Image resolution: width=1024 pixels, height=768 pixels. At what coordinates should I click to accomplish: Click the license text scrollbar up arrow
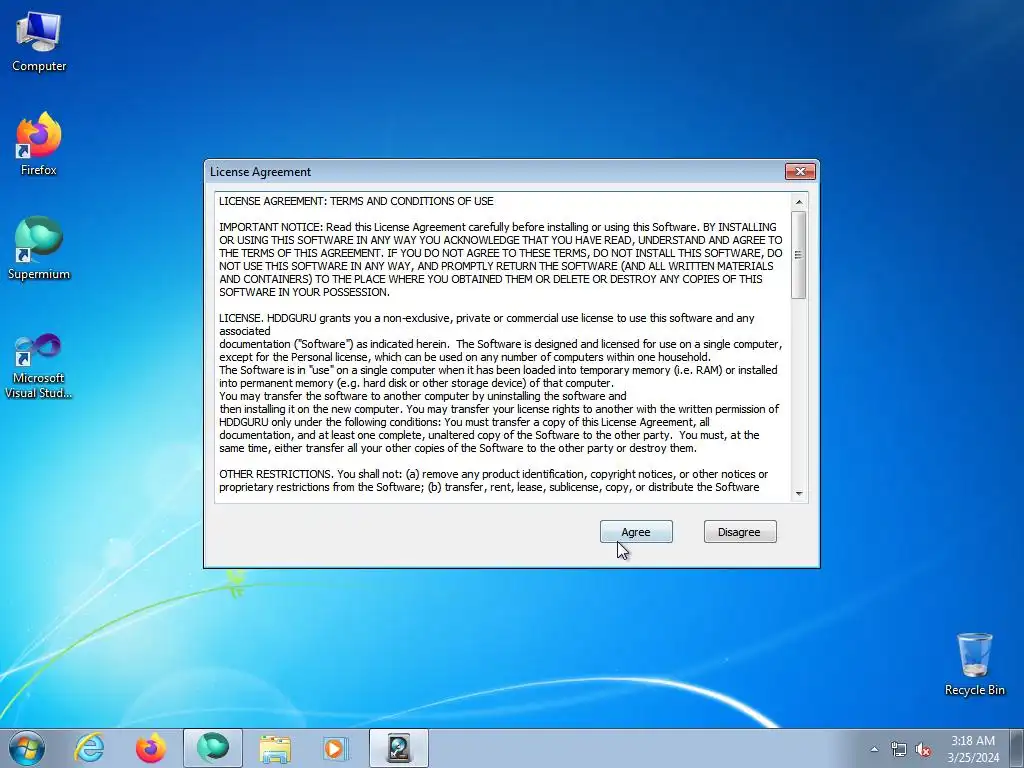pyautogui.click(x=799, y=202)
